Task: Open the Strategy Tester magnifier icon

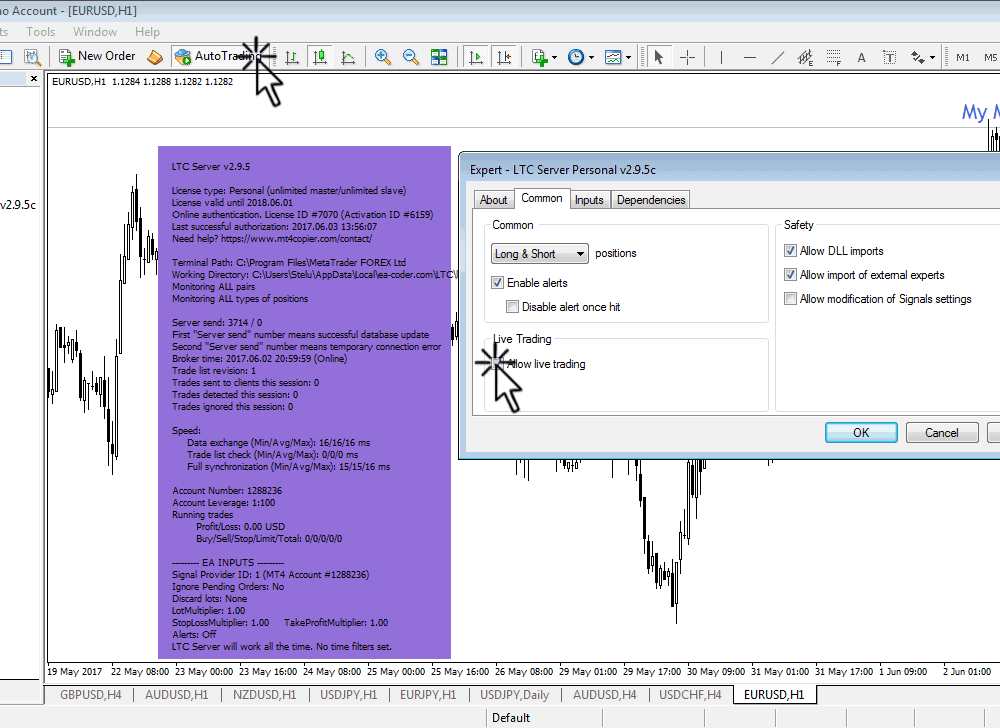Action: [x=32, y=57]
